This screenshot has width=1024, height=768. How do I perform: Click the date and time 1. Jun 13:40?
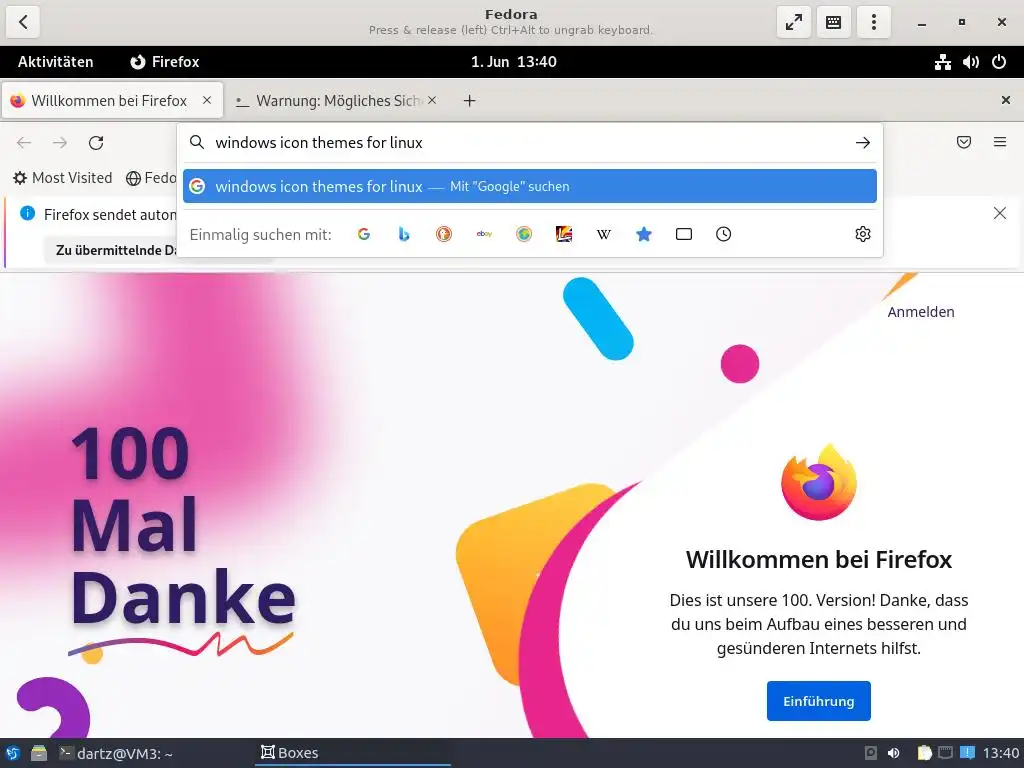click(513, 62)
